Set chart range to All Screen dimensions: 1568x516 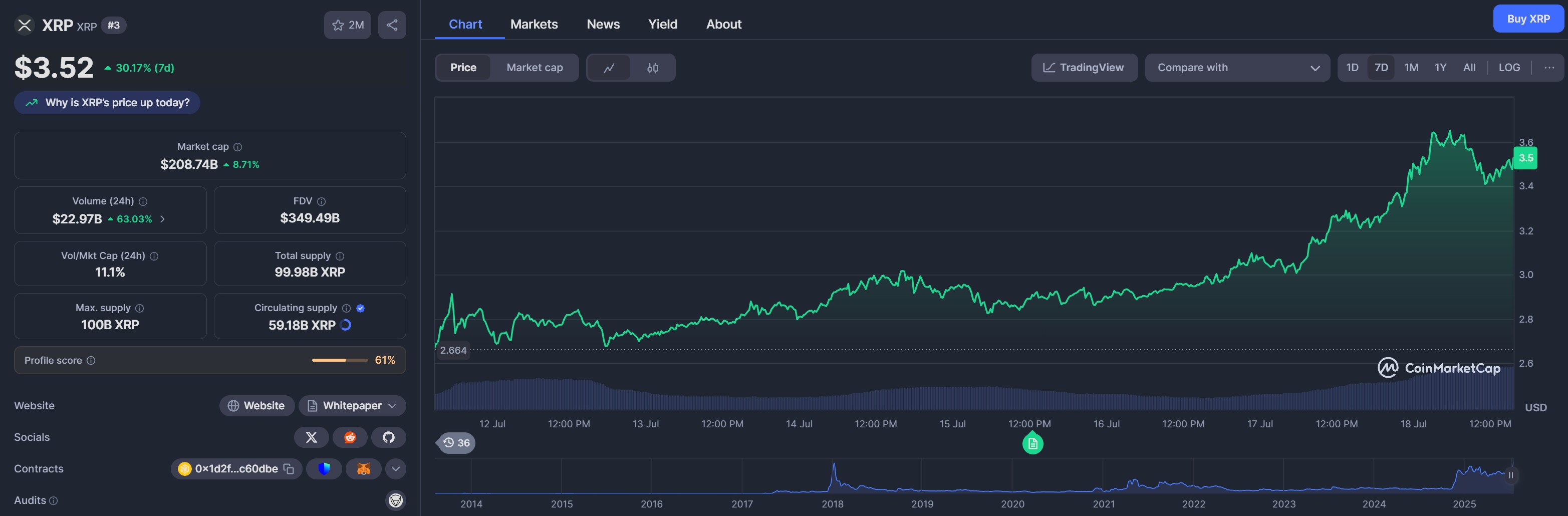(1469, 68)
